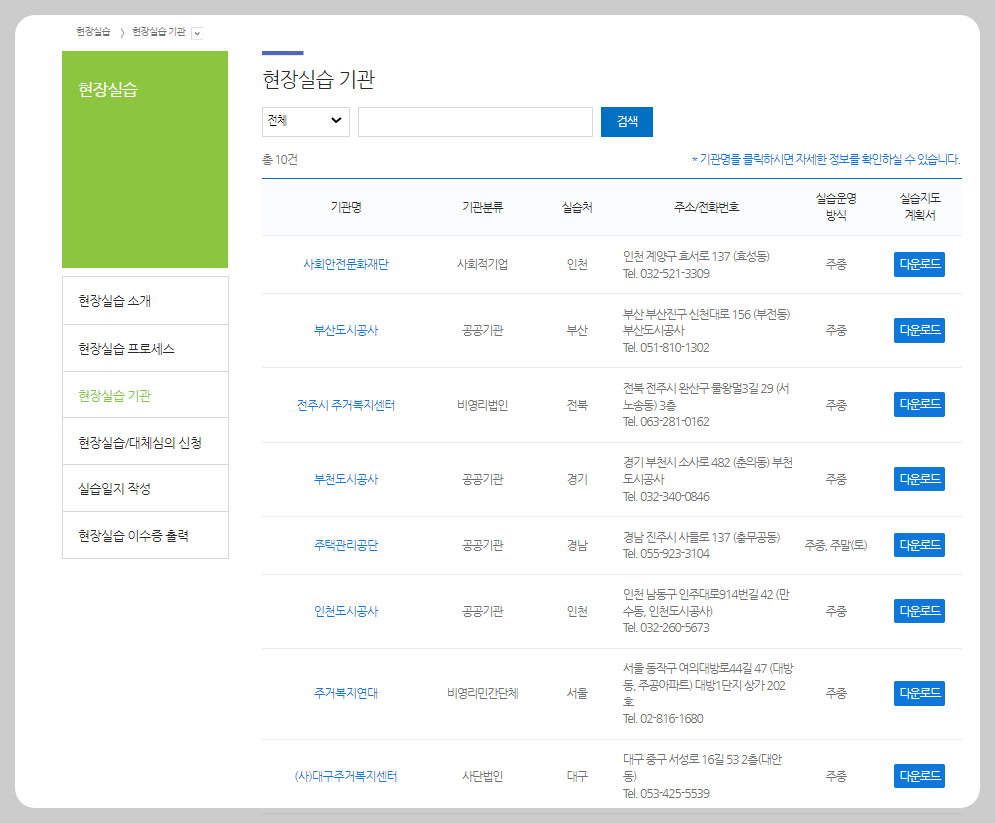Download the plan for 부산도시공사

pyautogui.click(x=919, y=330)
